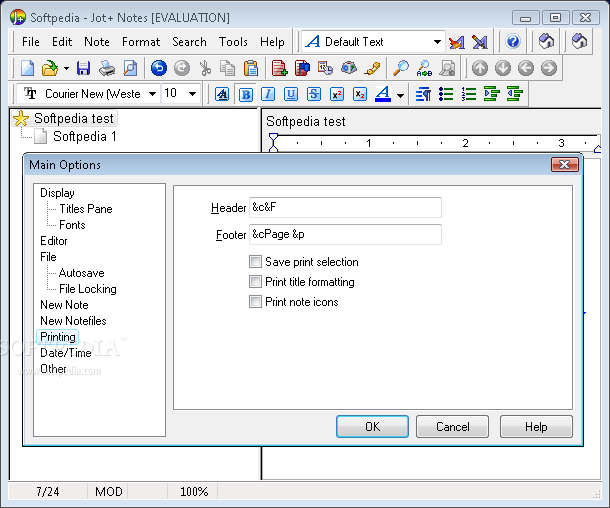Open the font color dropdown arrow

(x=400, y=95)
